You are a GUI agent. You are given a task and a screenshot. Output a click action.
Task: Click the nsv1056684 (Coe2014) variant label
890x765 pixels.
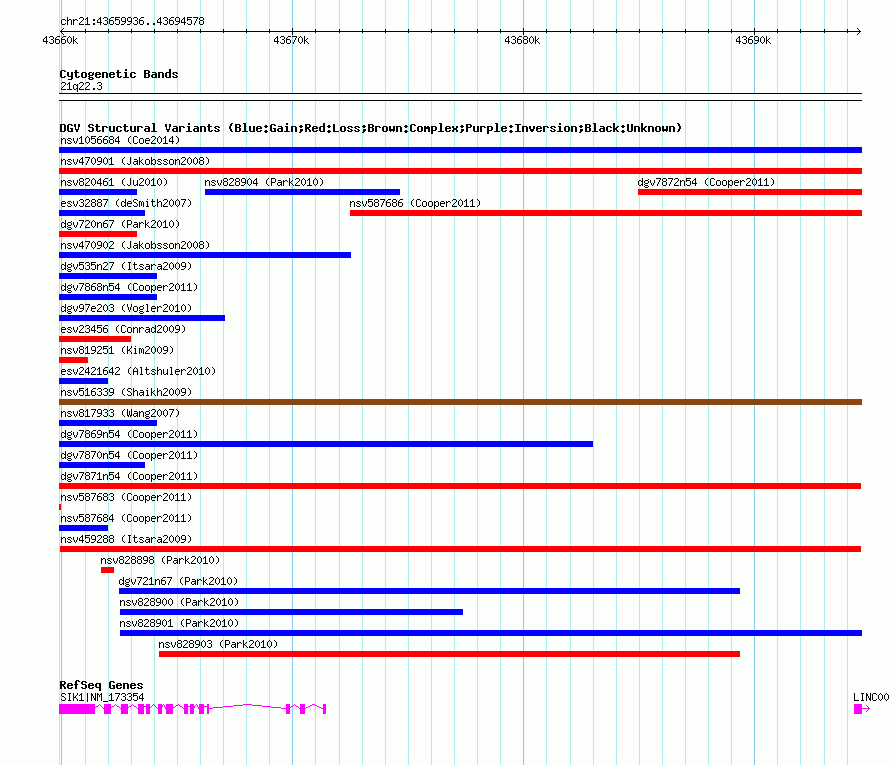pyautogui.click(x=120, y=140)
